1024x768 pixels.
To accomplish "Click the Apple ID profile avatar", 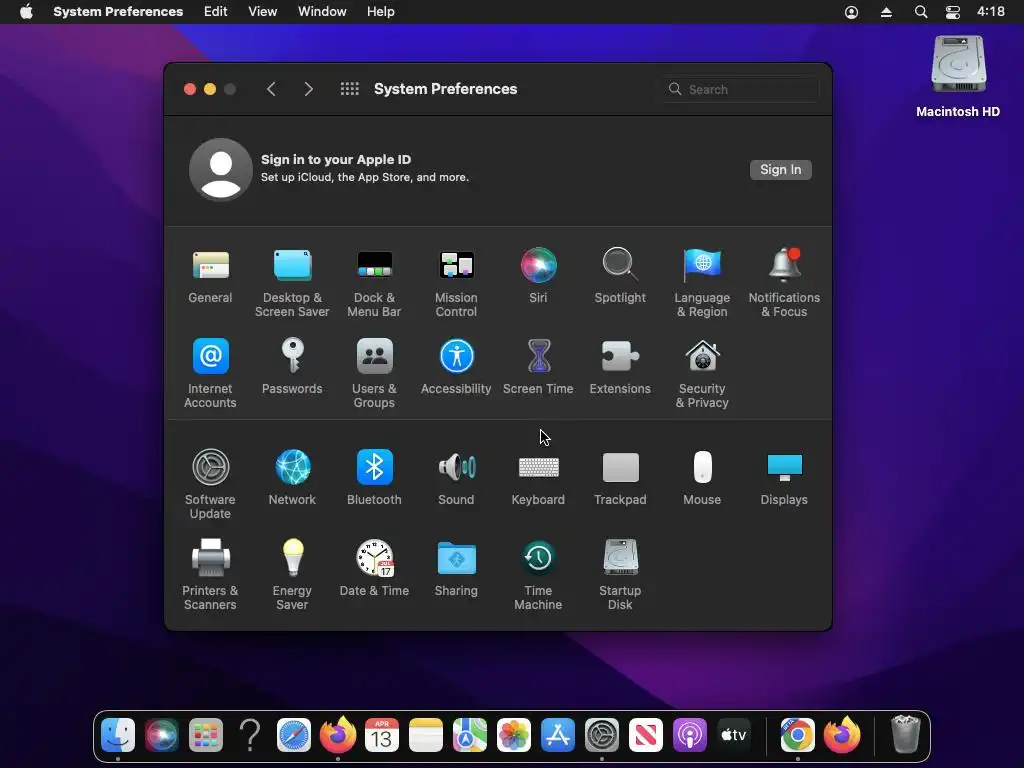I will coord(221,170).
